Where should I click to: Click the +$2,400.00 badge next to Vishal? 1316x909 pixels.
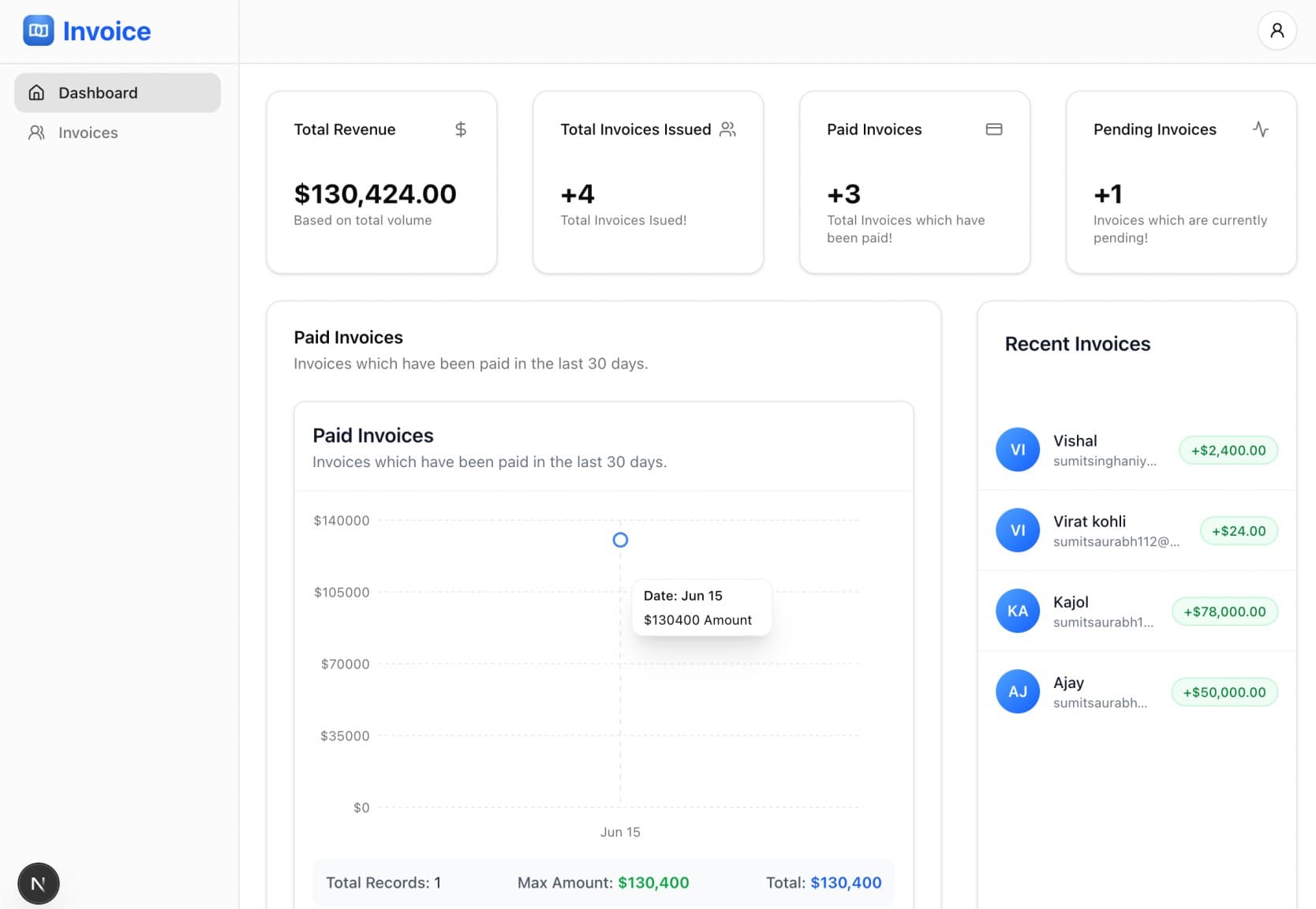point(1228,450)
